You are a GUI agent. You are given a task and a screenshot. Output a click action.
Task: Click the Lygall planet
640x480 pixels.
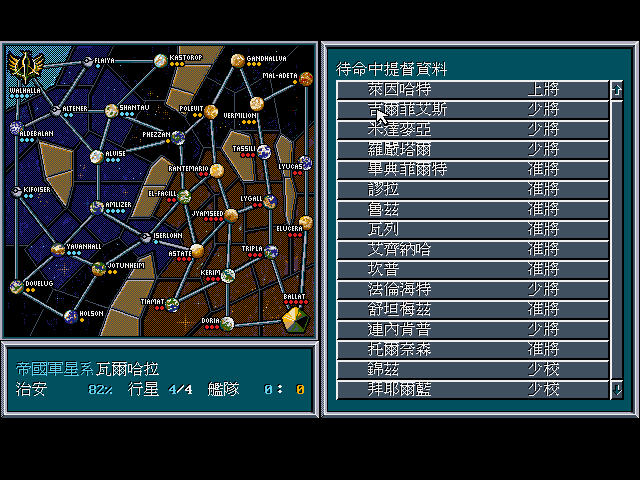(270, 201)
